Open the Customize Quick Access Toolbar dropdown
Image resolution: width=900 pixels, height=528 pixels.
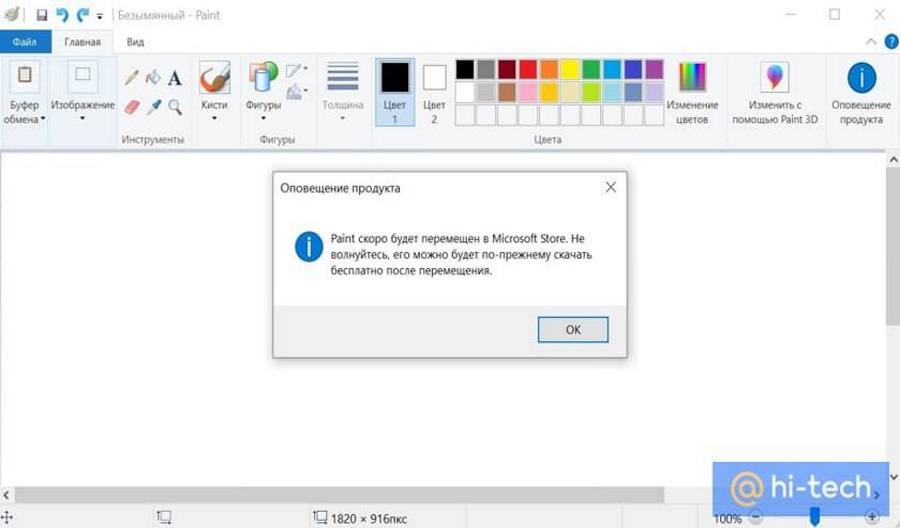coord(100,16)
